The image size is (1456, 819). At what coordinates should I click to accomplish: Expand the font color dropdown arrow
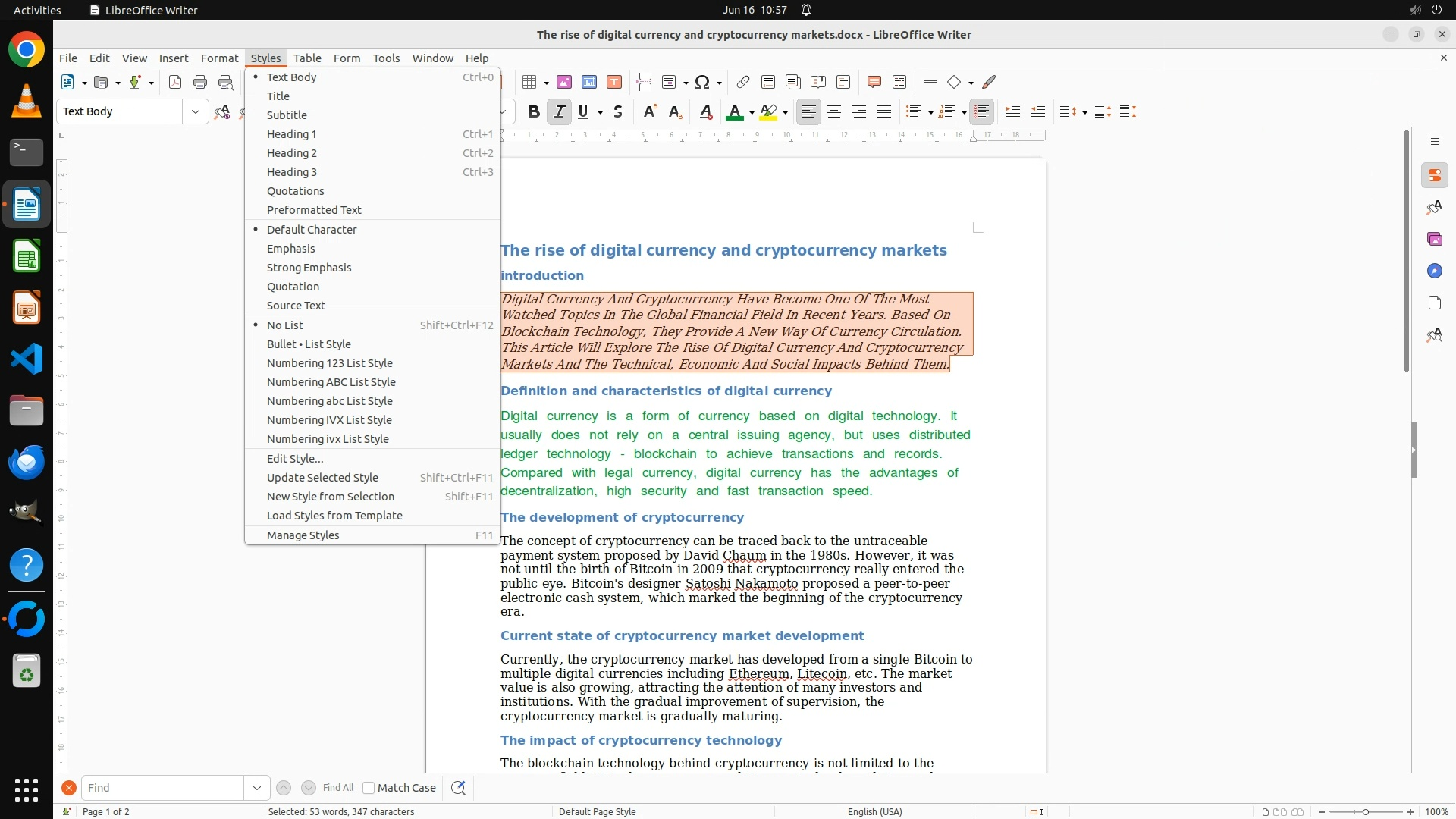[x=752, y=112]
